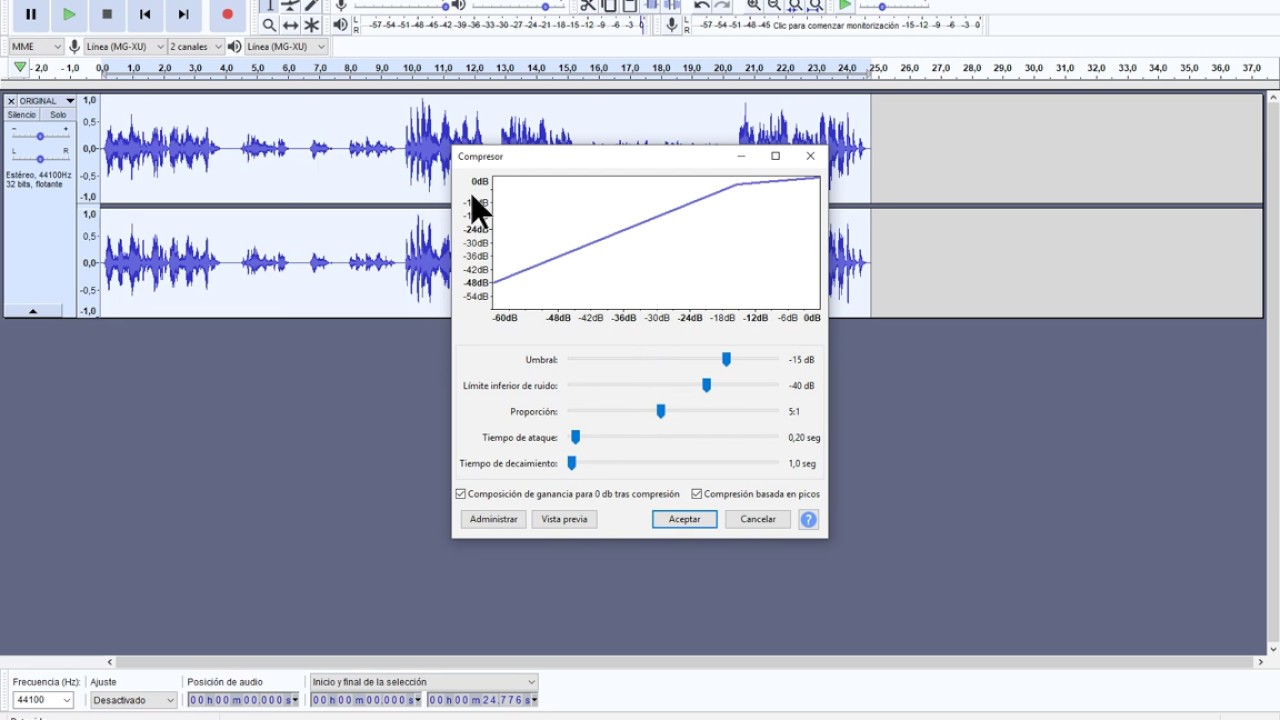This screenshot has width=1280, height=720.
Task: Select the Selection (I-beam) tool
Action: click(269, 5)
